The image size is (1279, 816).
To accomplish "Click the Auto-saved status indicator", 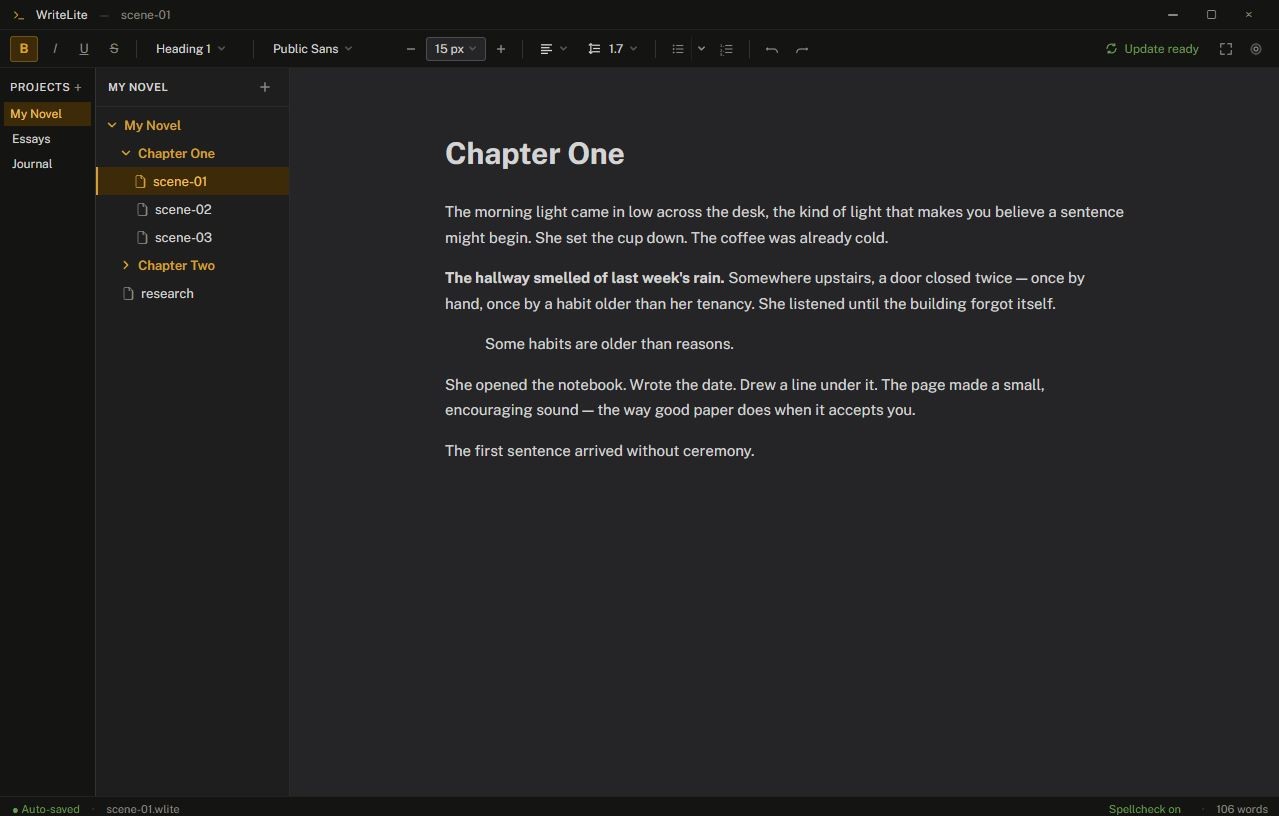I will pos(46,809).
